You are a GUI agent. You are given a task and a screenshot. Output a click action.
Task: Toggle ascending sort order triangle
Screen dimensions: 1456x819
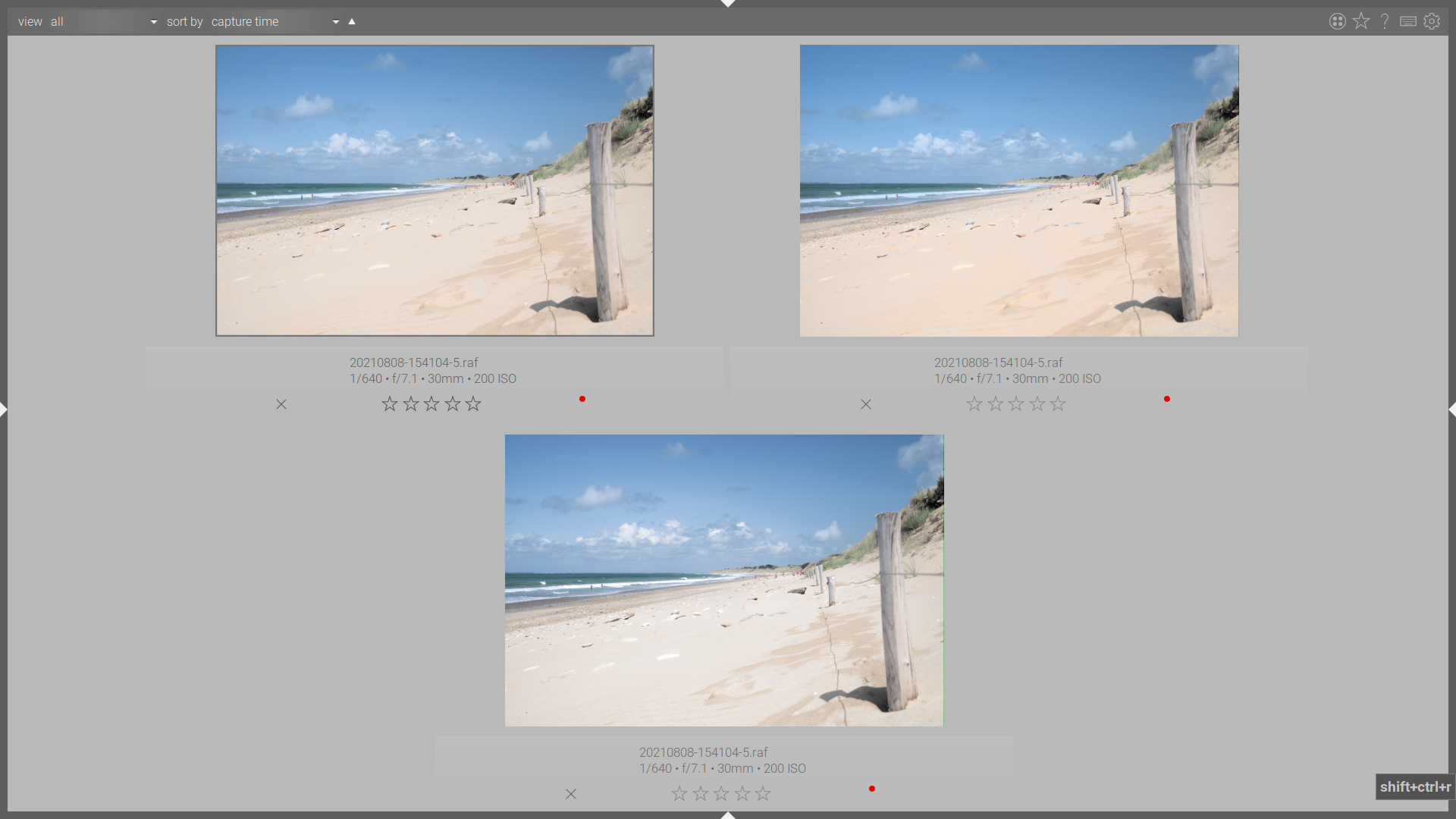[x=352, y=21]
